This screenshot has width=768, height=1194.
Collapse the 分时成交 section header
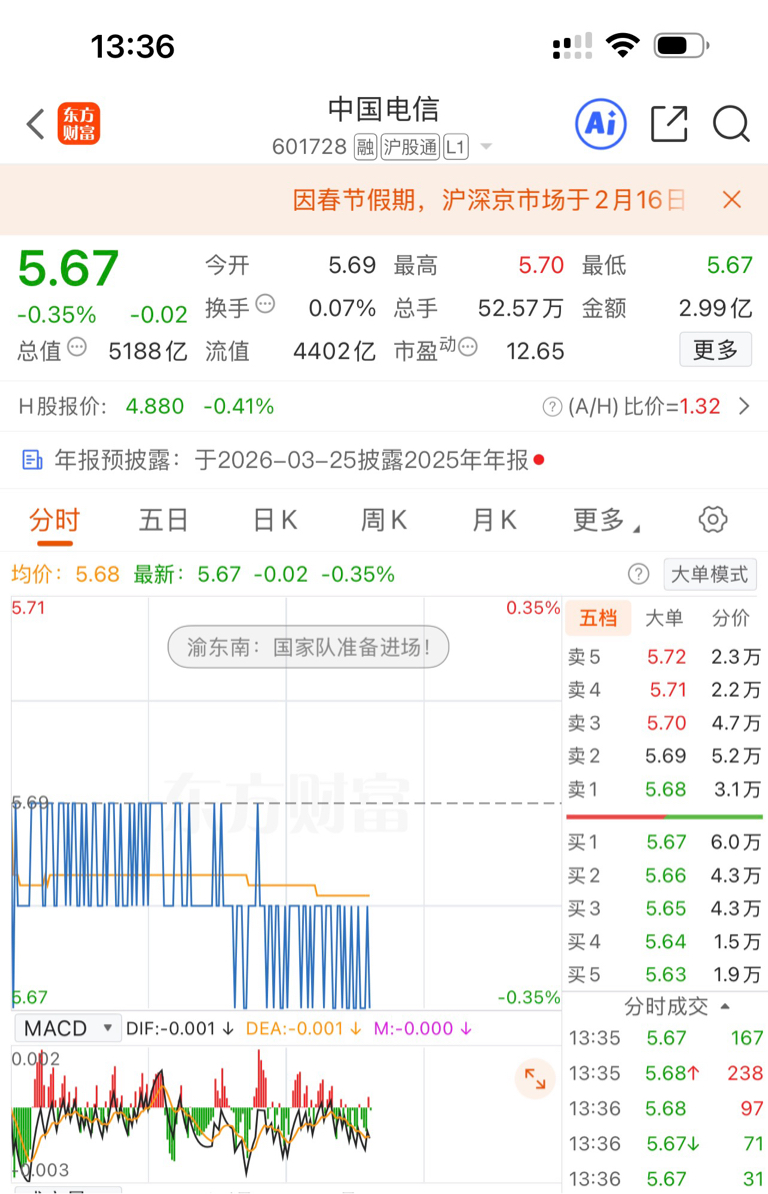coord(677,1007)
